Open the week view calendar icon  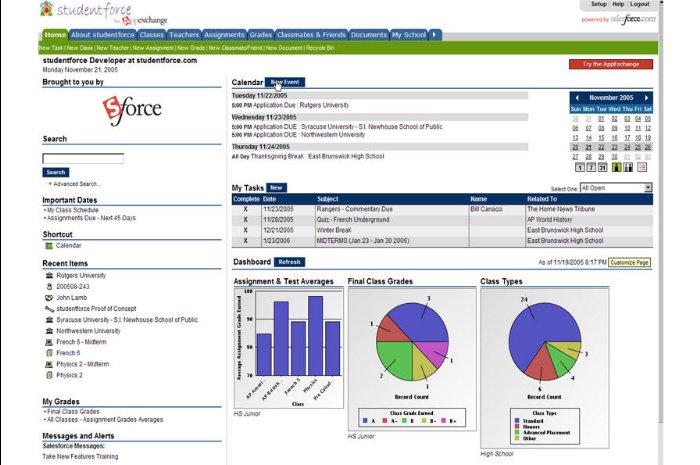pyautogui.click(x=591, y=168)
